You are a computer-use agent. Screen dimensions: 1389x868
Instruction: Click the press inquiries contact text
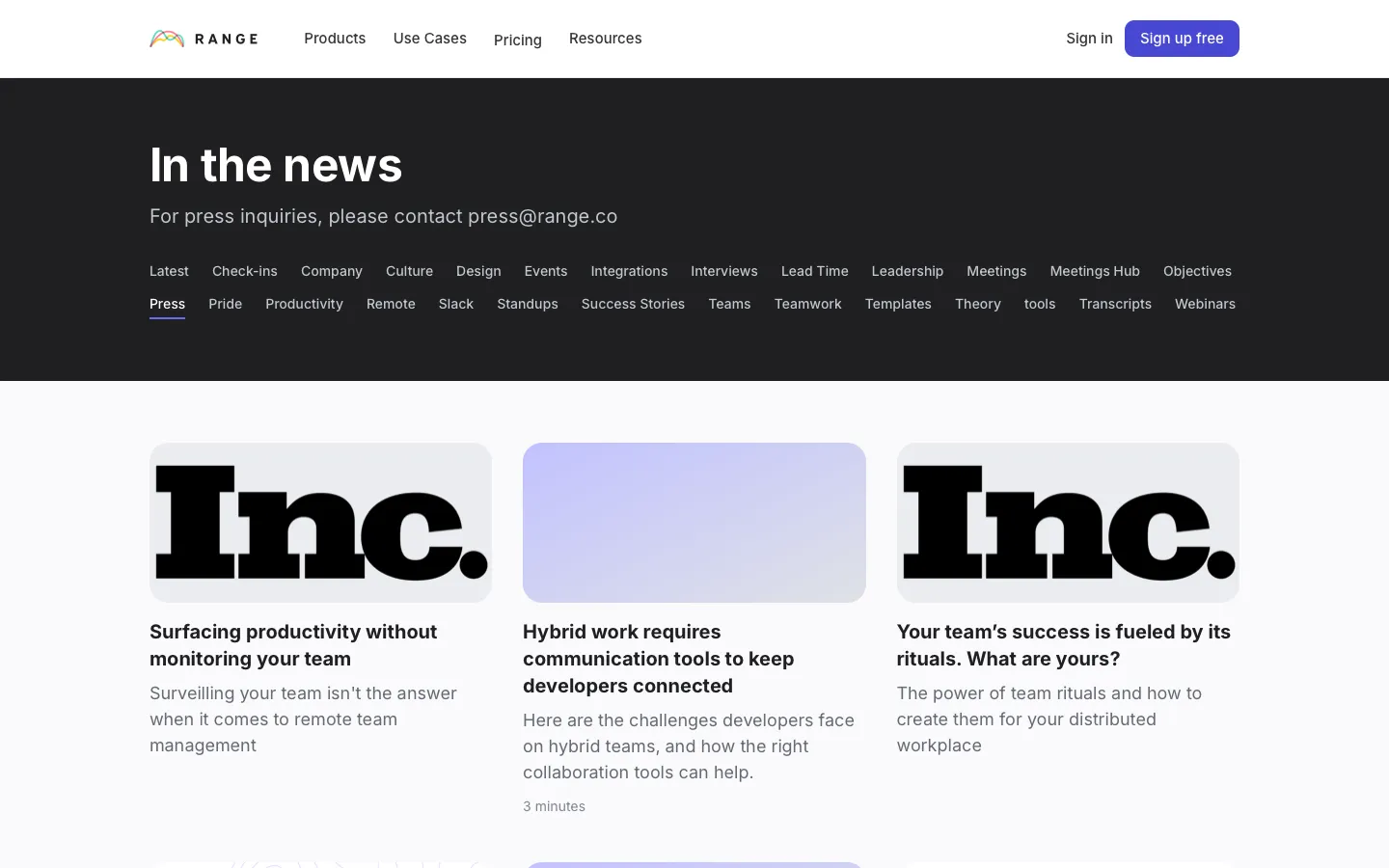tap(383, 216)
